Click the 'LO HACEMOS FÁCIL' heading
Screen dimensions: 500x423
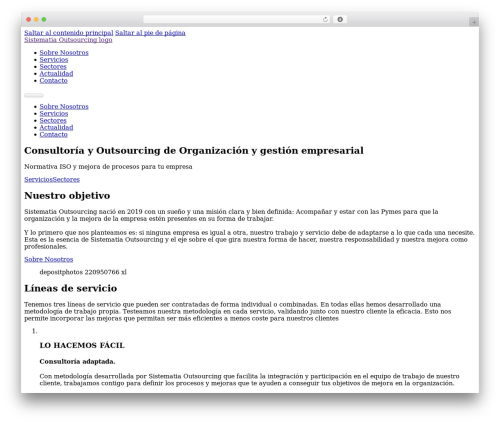tap(82, 345)
